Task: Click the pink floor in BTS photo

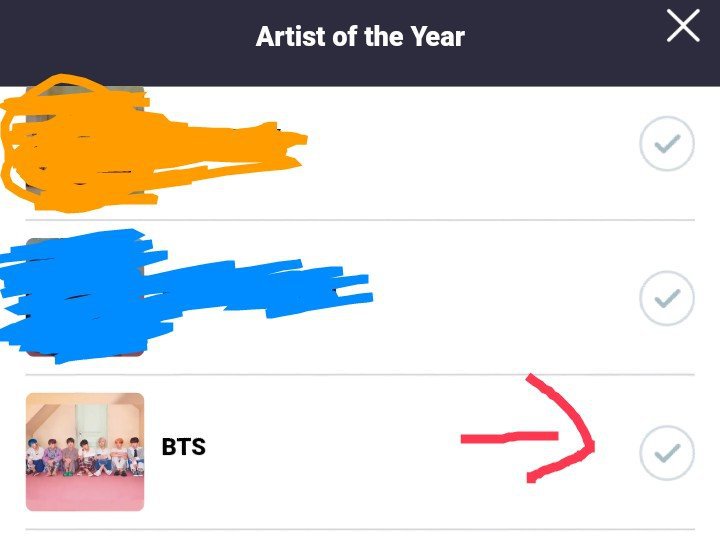Action: tap(85, 493)
